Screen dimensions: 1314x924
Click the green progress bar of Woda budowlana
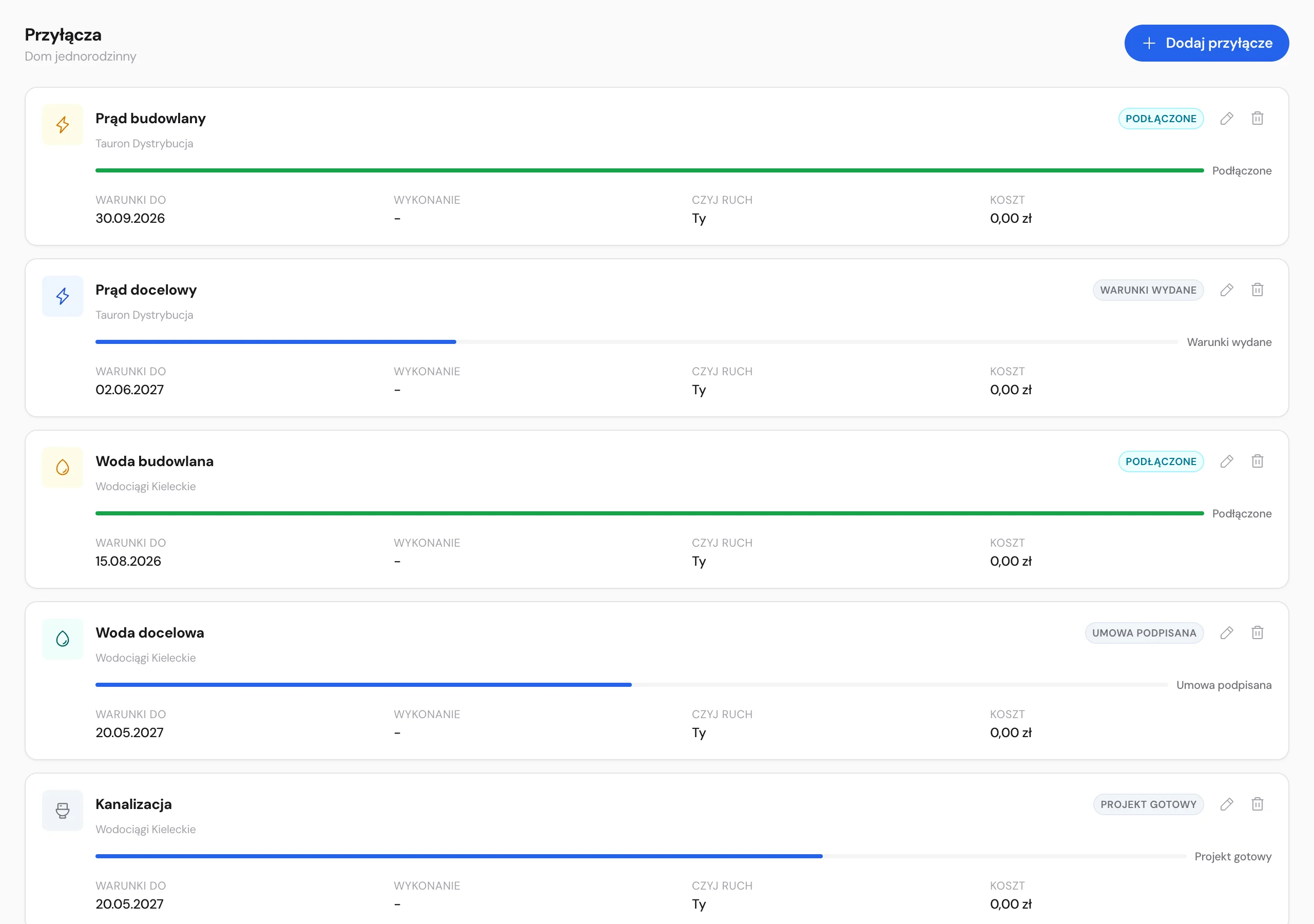(650, 513)
